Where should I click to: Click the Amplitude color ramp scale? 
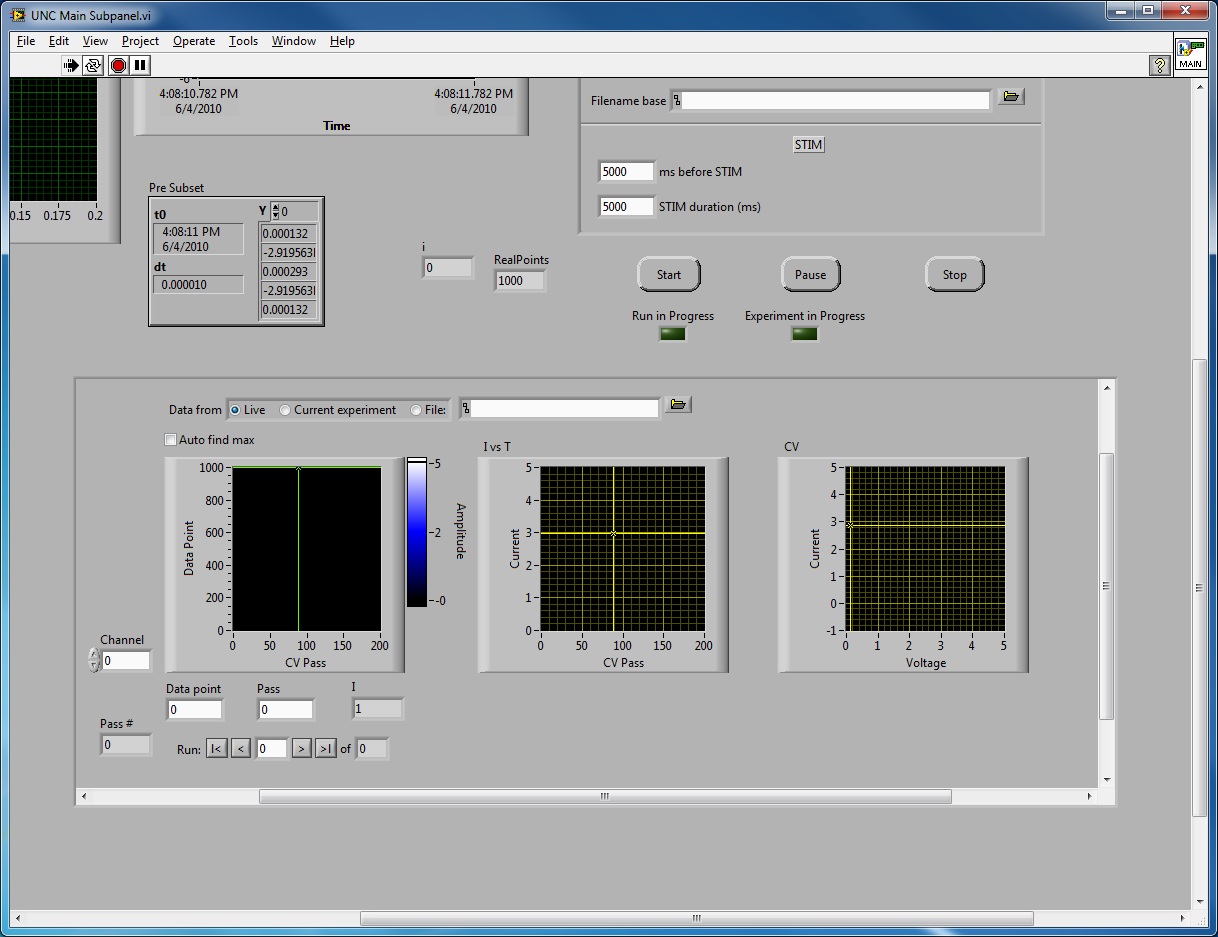pos(417,532)
